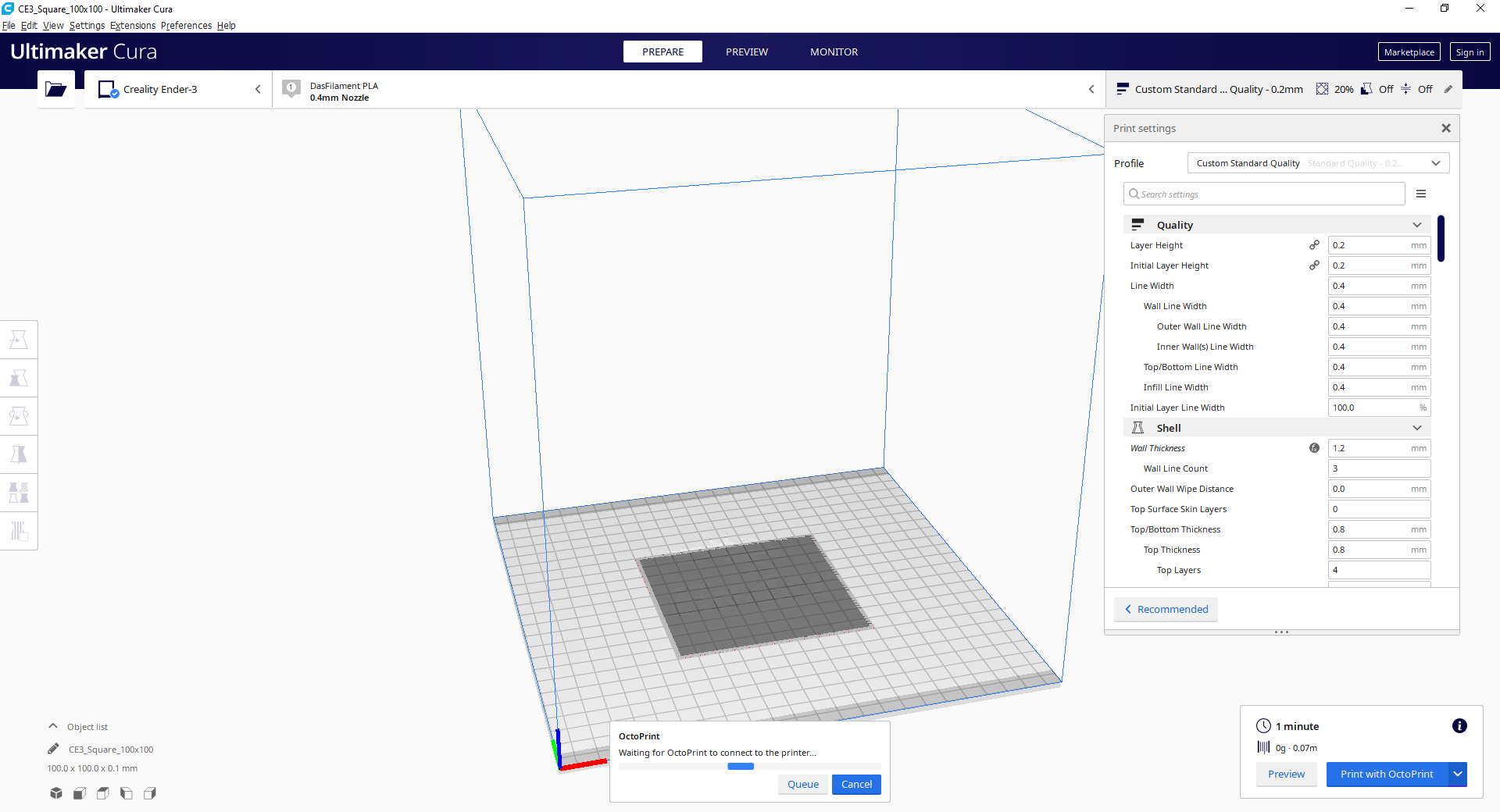
Task: Switch to top view cube icon
Action: [103, 793]
